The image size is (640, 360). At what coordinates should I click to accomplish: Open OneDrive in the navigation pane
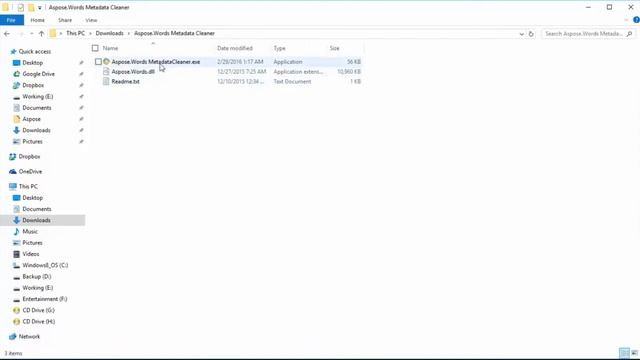tap(30, 171)
